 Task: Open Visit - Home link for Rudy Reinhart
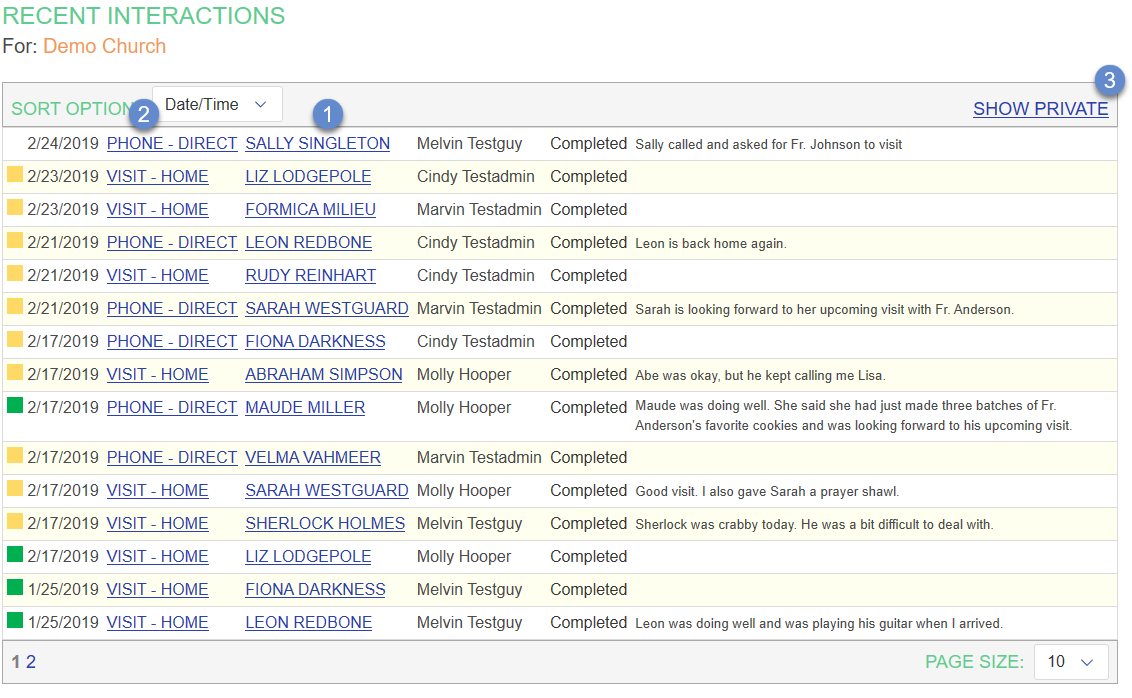point(158,275)
